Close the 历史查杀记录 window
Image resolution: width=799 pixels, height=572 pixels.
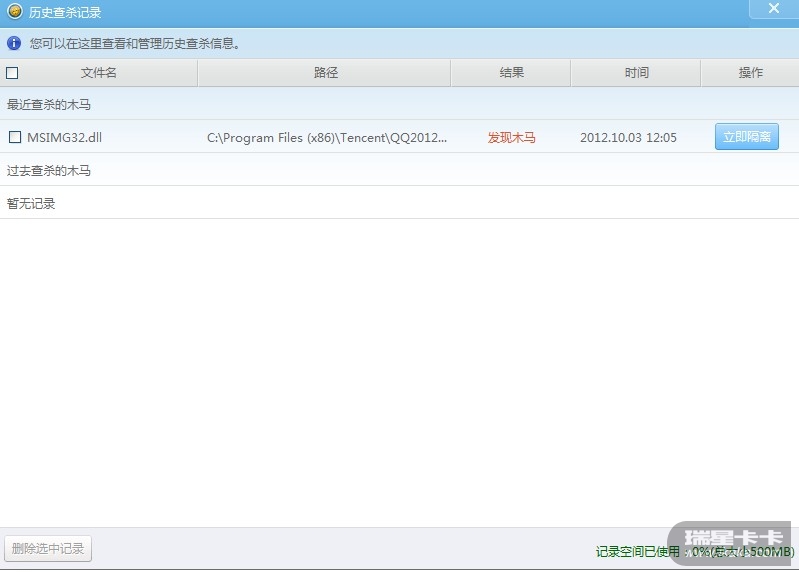pos(774,9)
